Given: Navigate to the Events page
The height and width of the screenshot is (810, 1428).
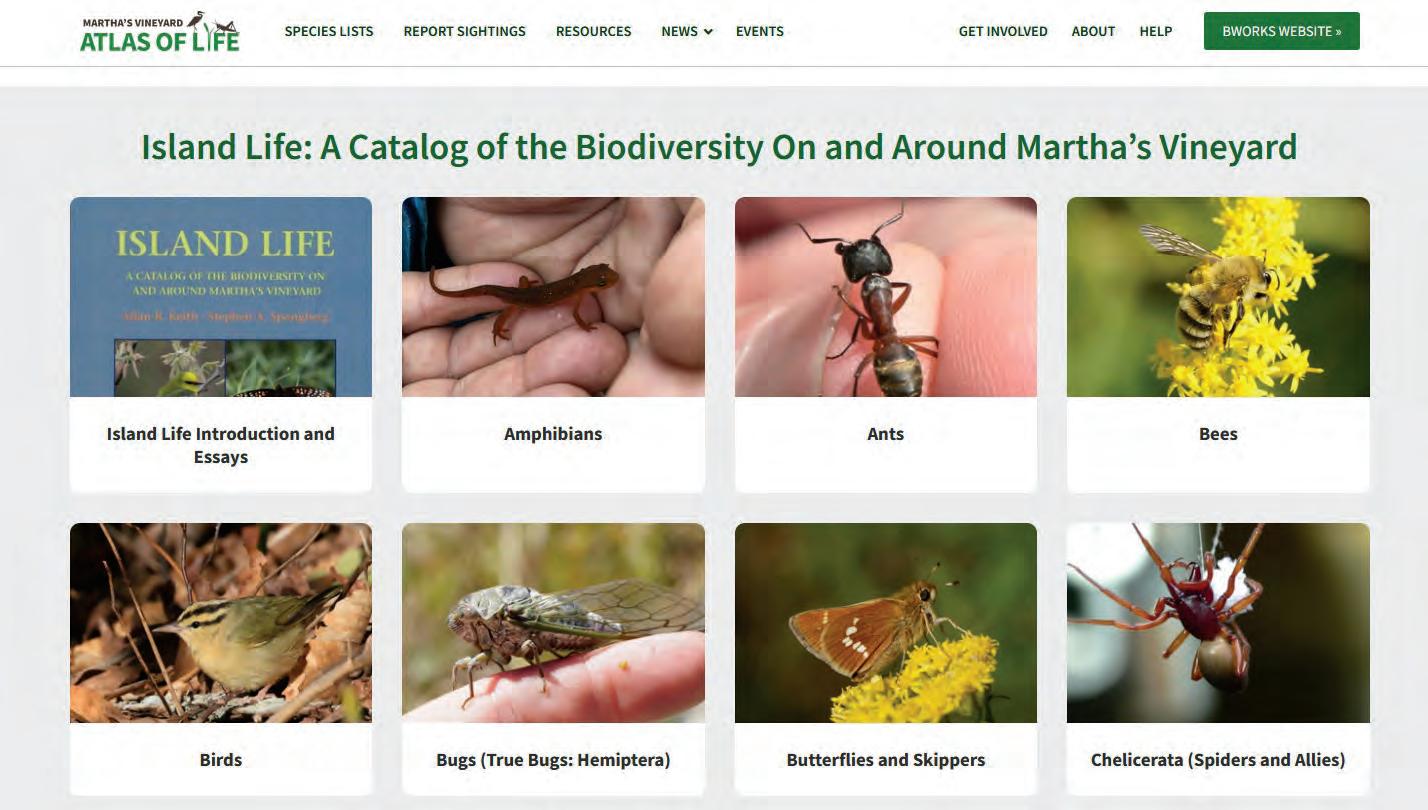Looking at the screenshot, I should (x=760, y=31).
